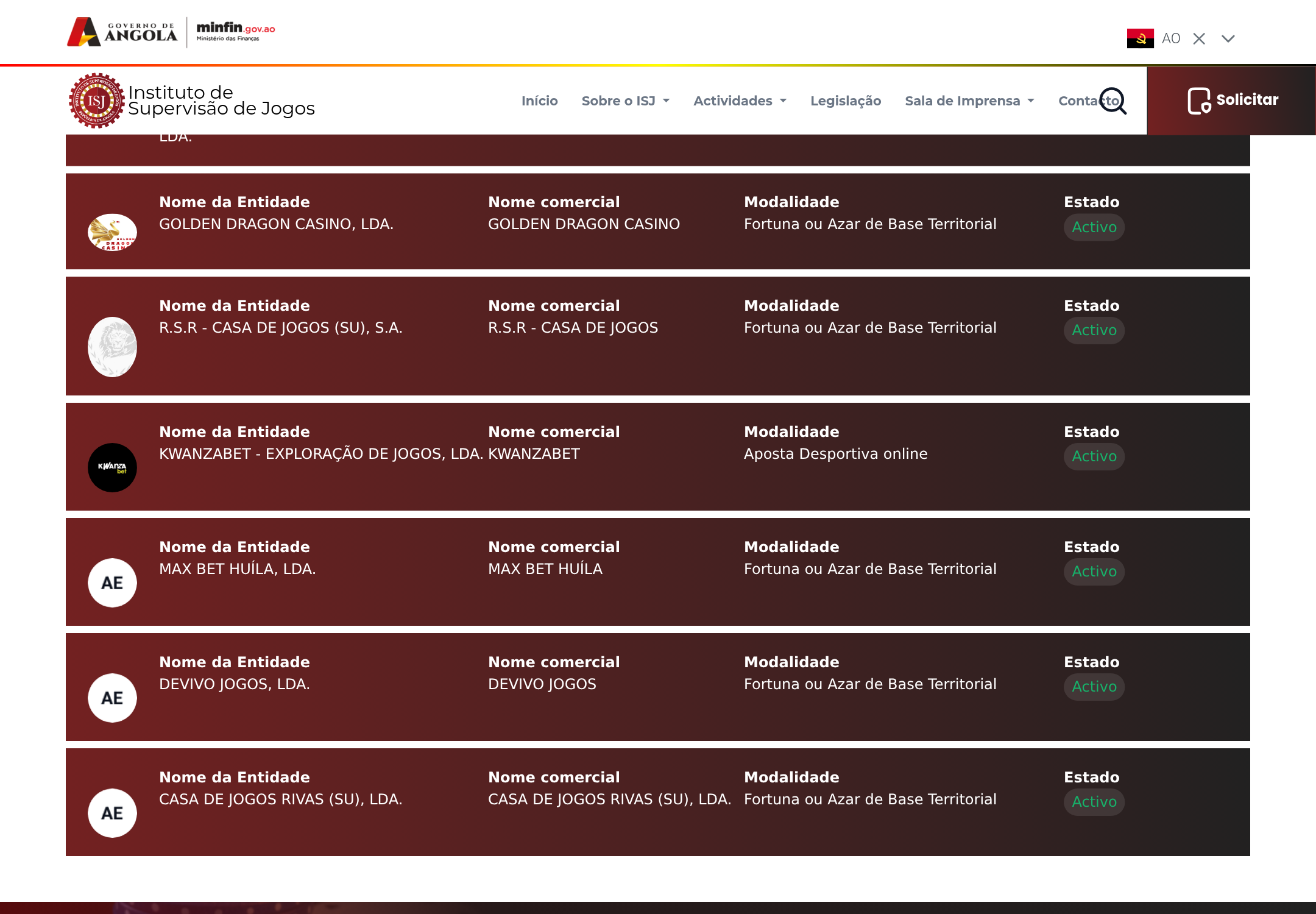Click Activo badge for Max Bet Huíla
This screenshot has height=914, width=1316.
(1094, 572)
